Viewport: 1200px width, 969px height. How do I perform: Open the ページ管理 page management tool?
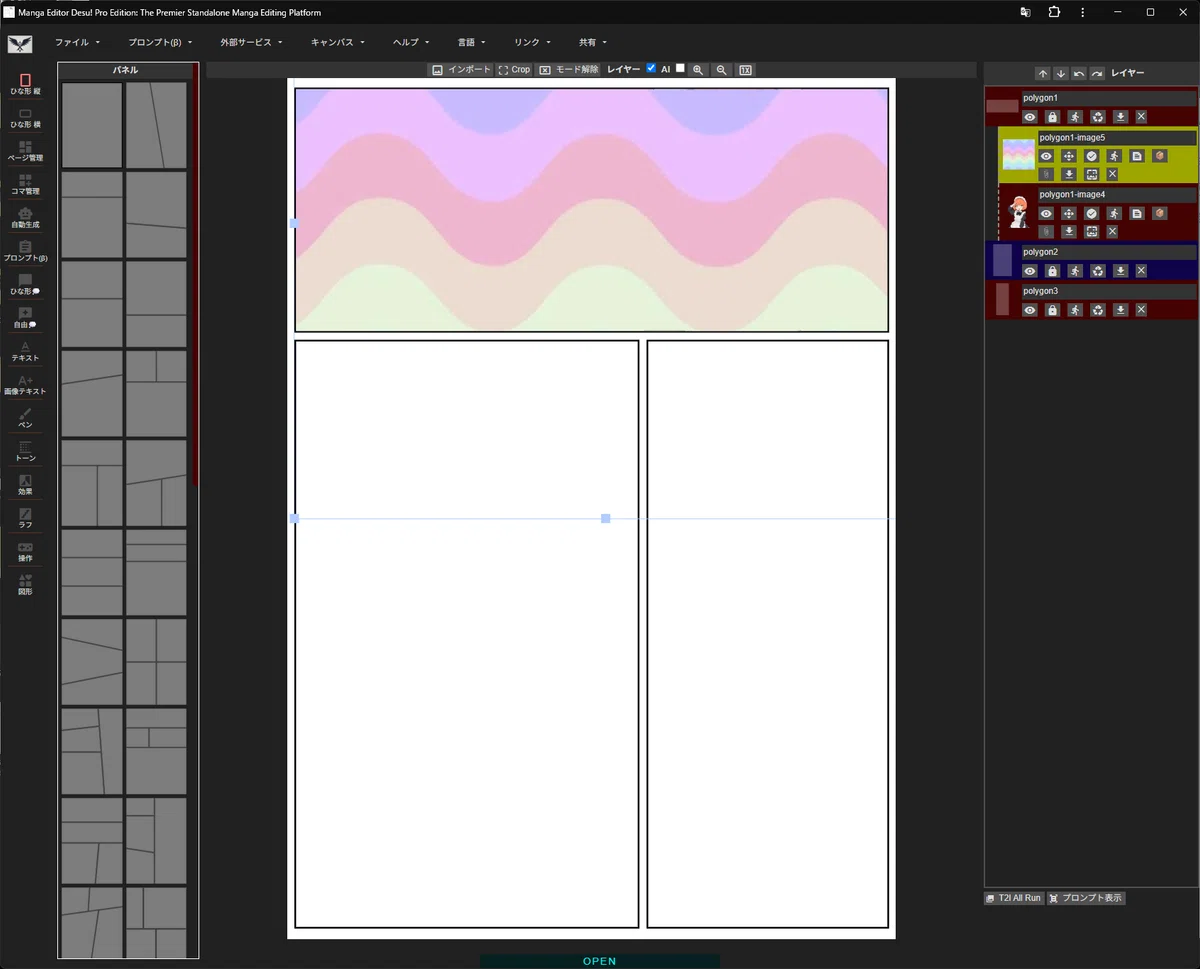[25, 151]
